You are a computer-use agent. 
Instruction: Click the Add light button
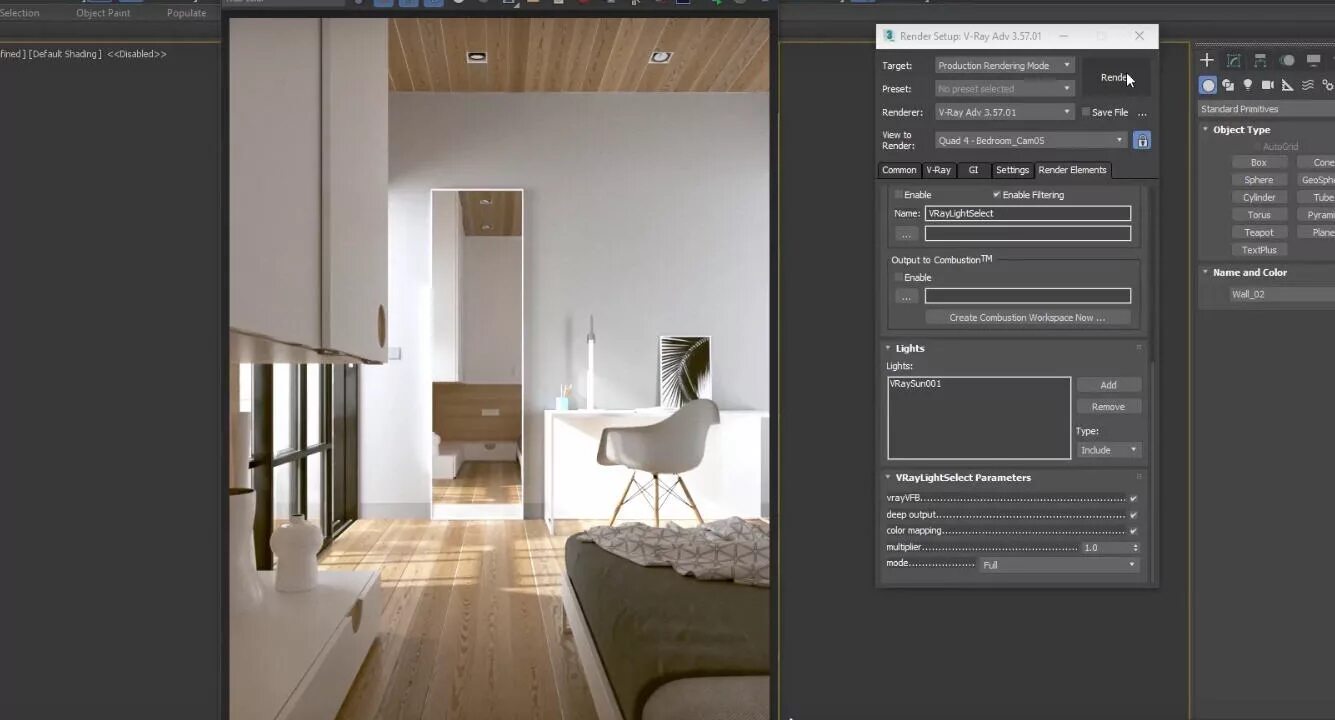pos(1108,385)
